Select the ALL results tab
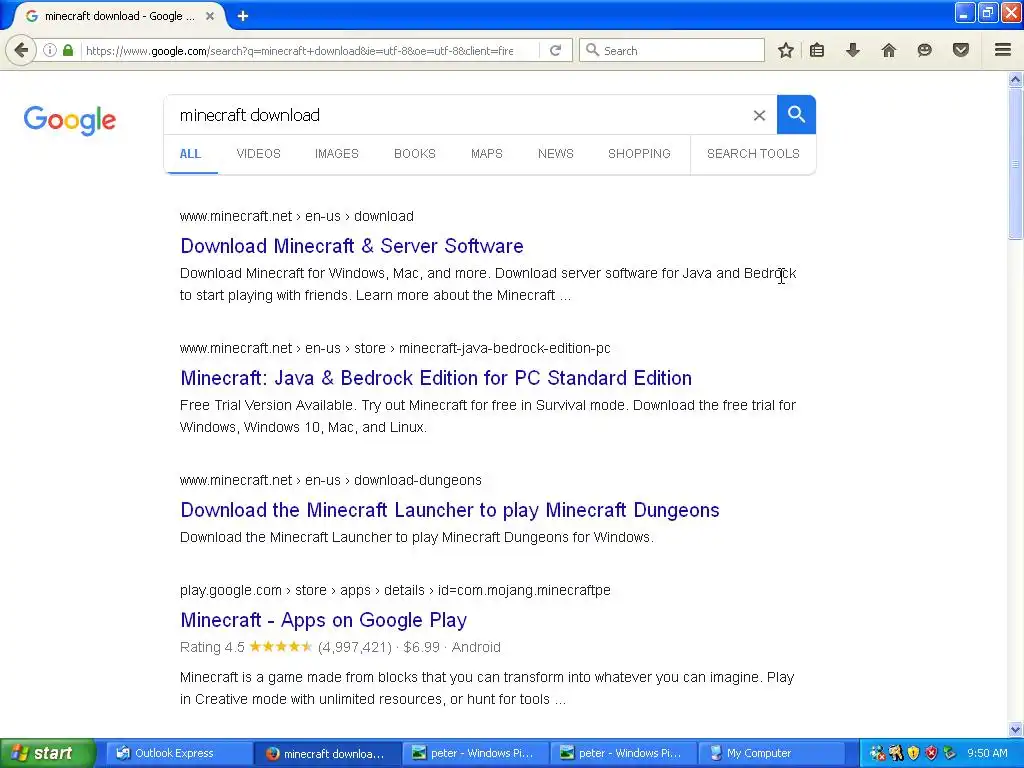1024x768 pixels. pyautogui.click(x=190, y=153)
